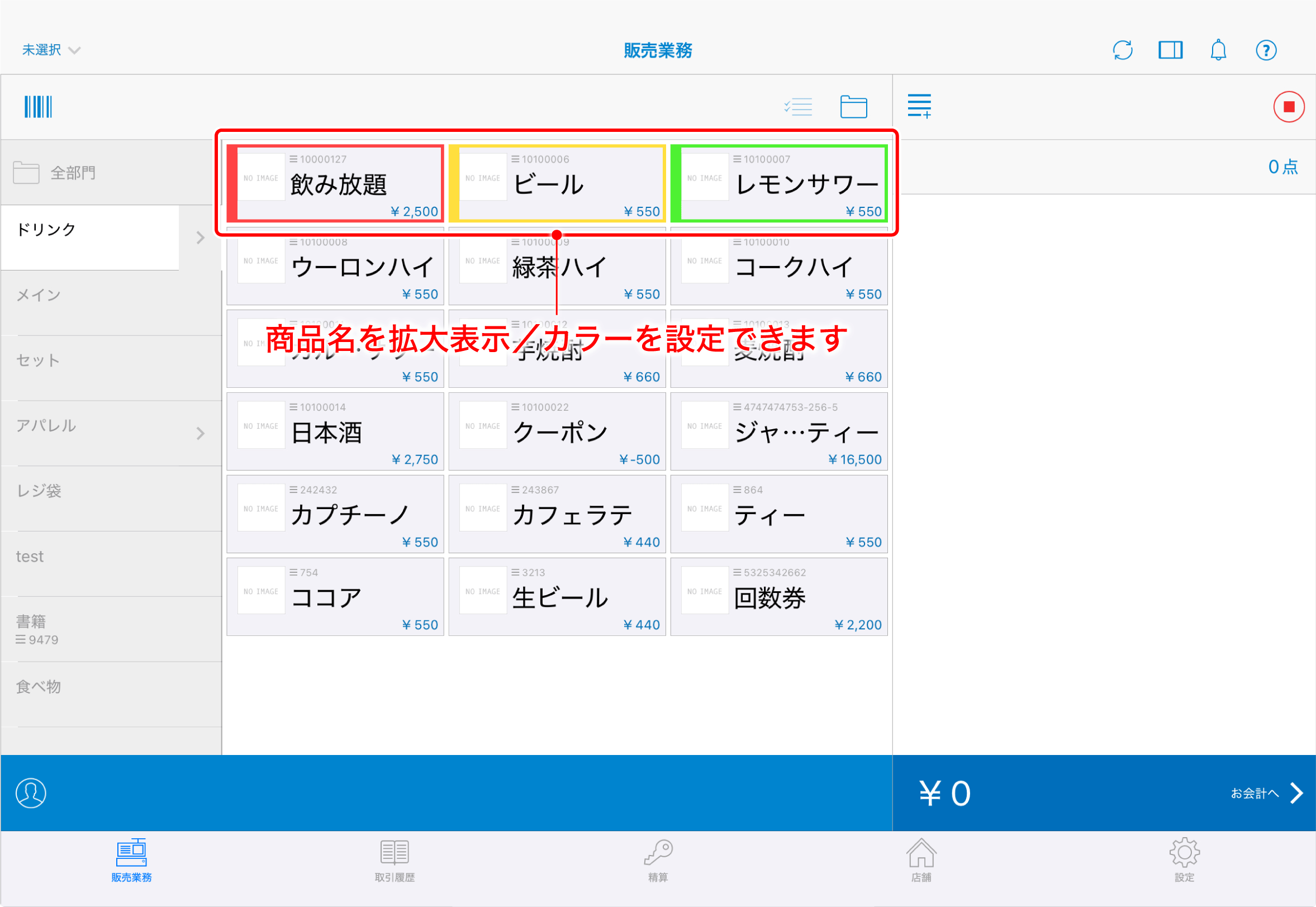Add ビール yellow product tile
This screenshot has height=907, width=1316.
(x=557, y=183)
